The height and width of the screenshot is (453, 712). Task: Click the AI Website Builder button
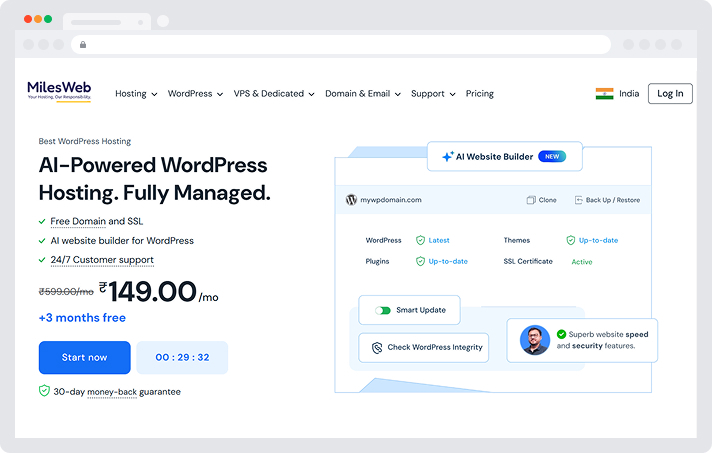click(x=504, y=157)
